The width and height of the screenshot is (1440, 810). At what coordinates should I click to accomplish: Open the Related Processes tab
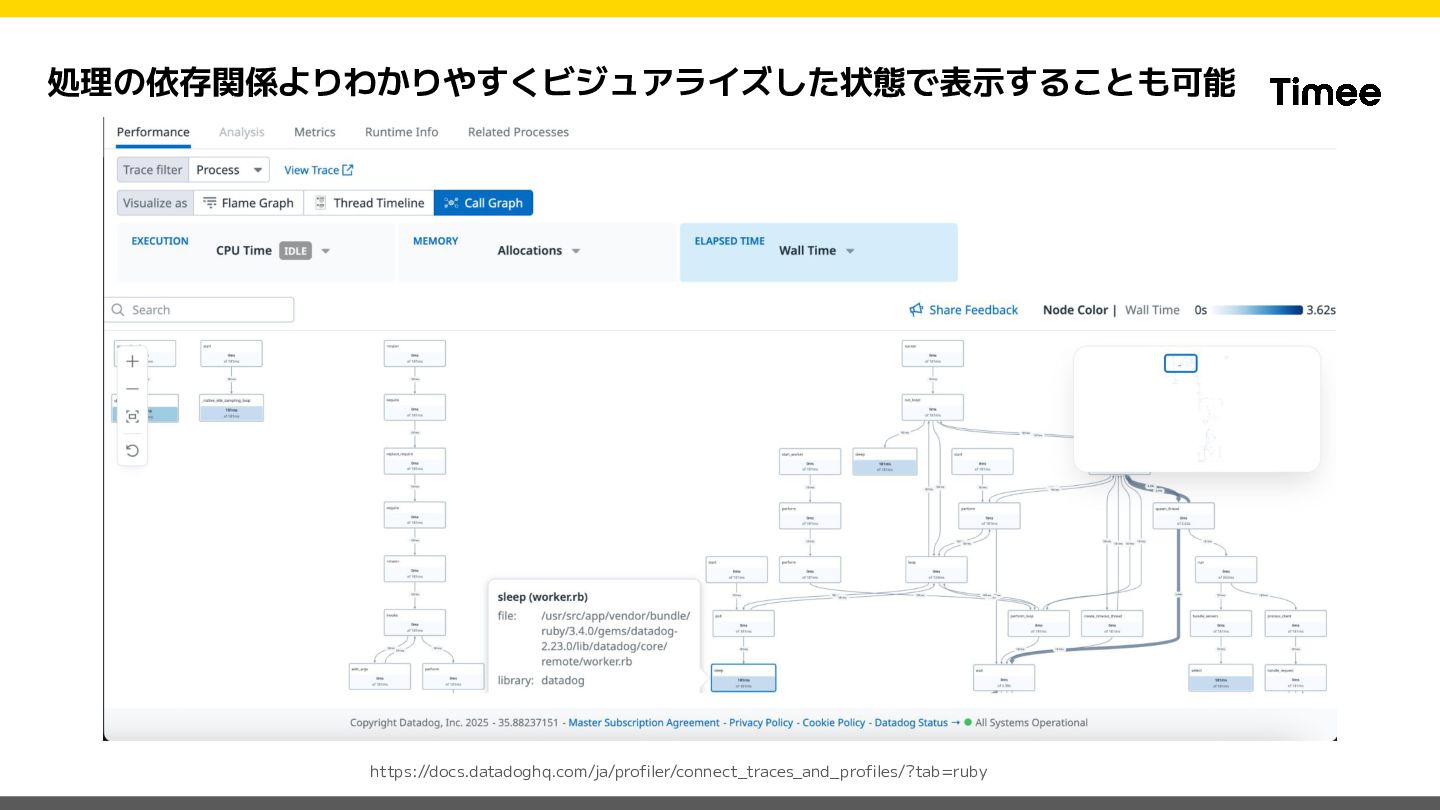(518, 132)
